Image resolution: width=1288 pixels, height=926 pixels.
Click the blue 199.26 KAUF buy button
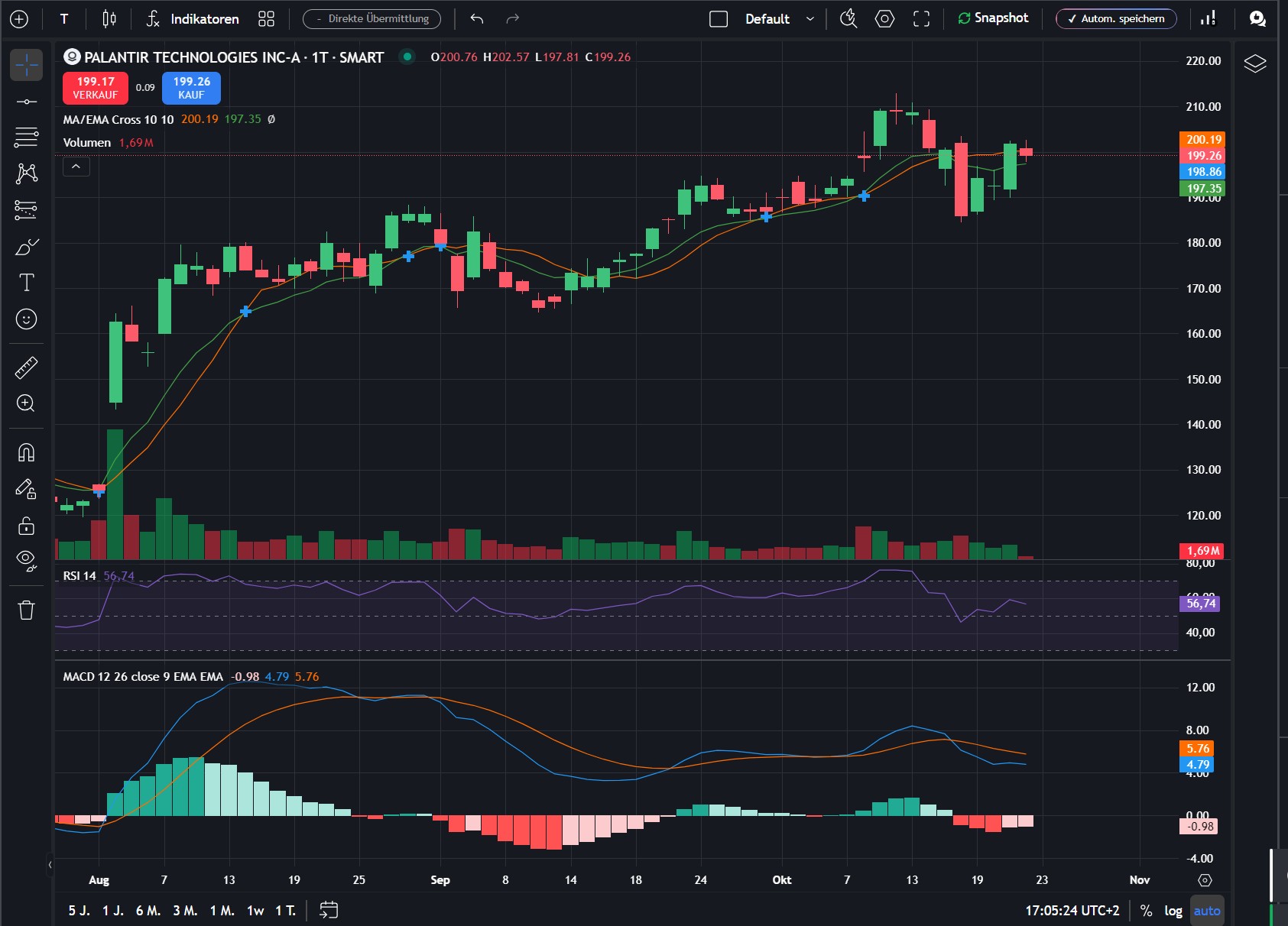coord(191,88)
